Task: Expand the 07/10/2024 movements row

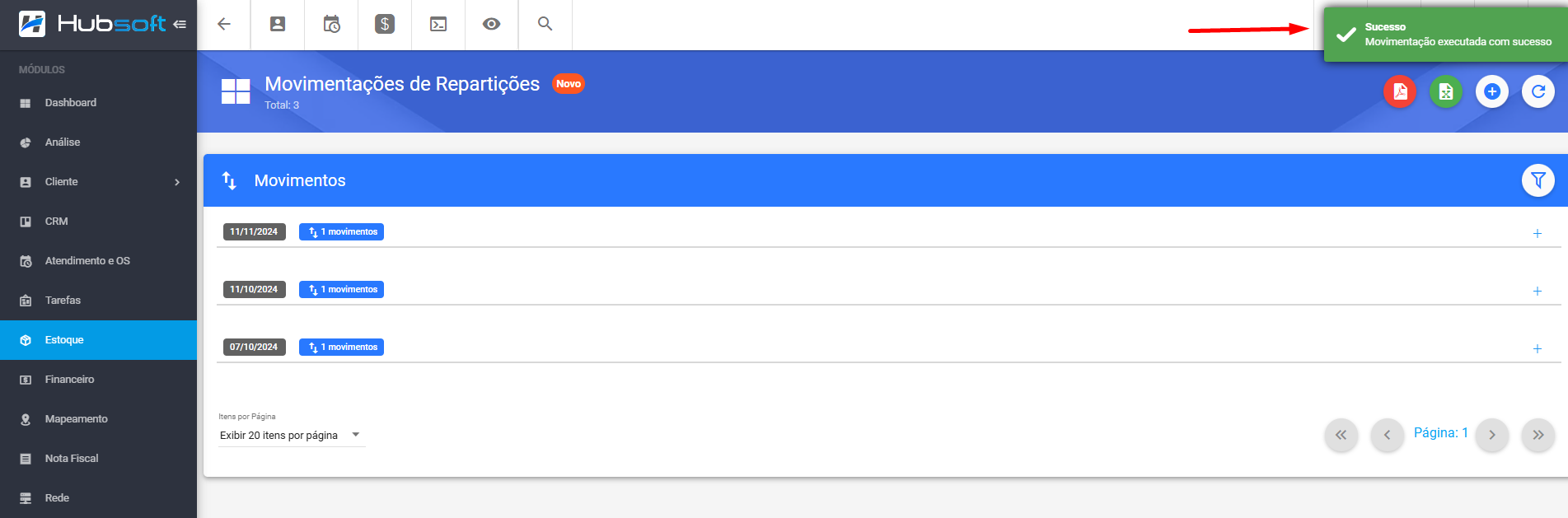Action: pyautogui.click(x=1538, y=348)
